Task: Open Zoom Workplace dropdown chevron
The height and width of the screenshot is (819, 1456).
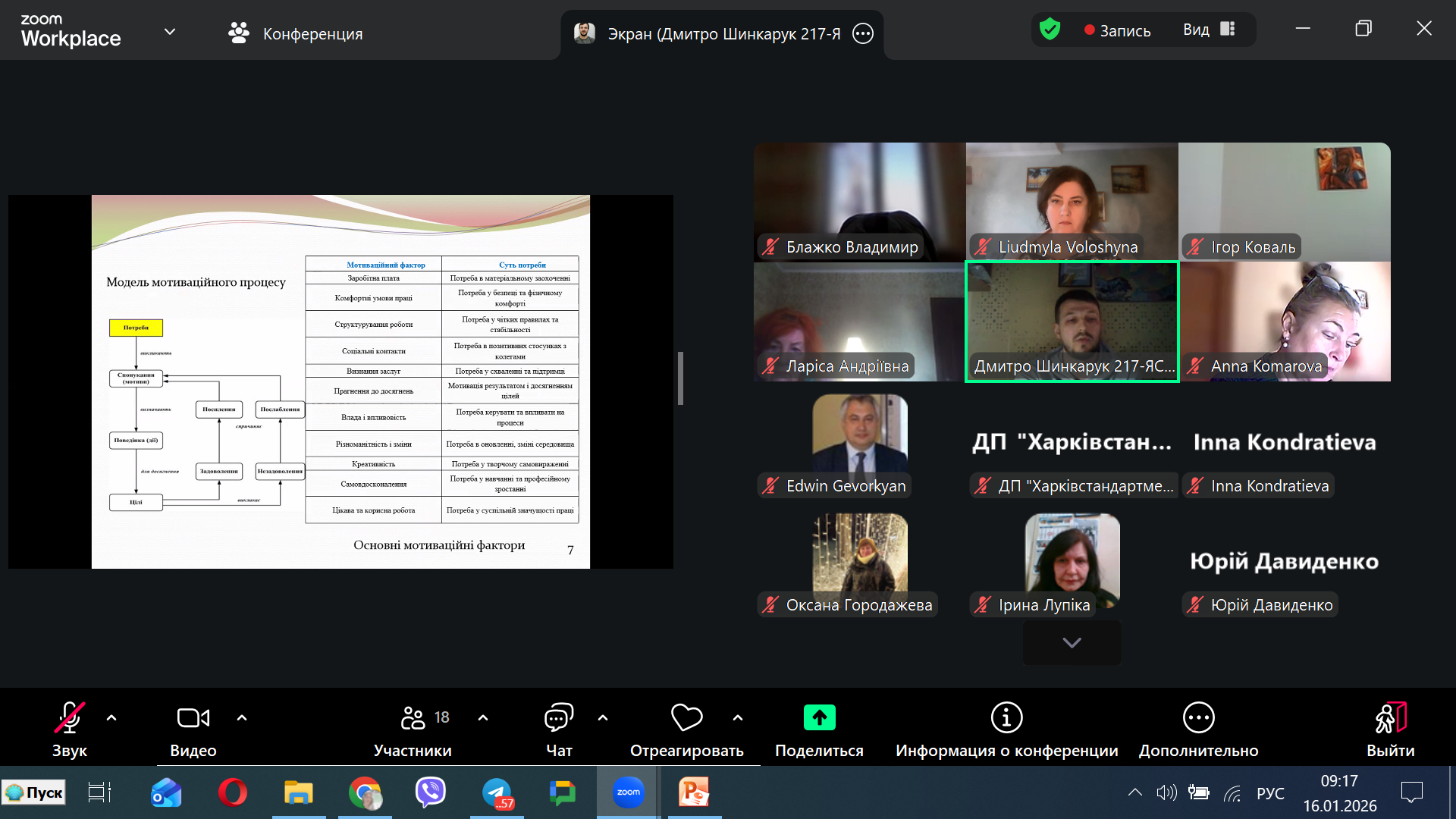Action: point(170,32)
